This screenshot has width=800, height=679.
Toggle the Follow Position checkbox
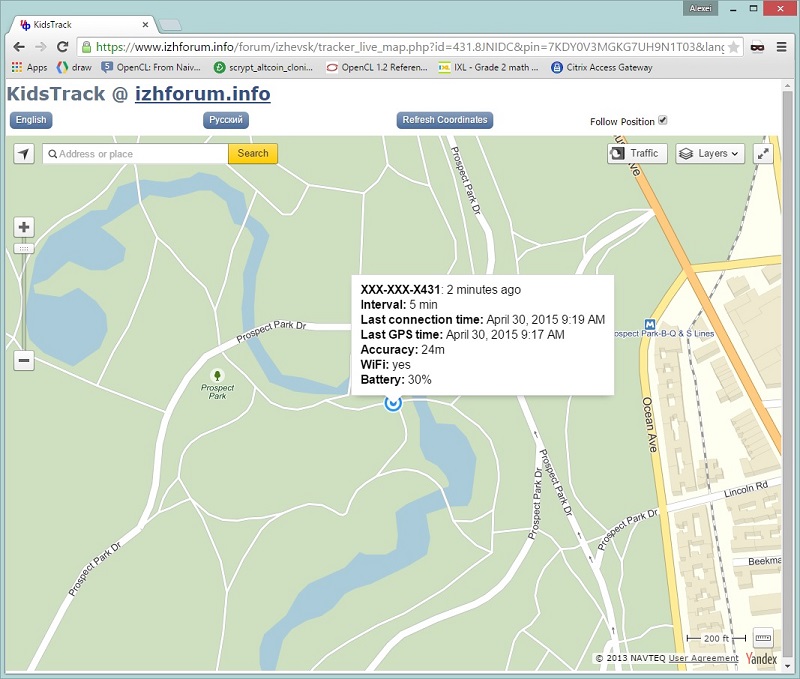tap(662, 120)
